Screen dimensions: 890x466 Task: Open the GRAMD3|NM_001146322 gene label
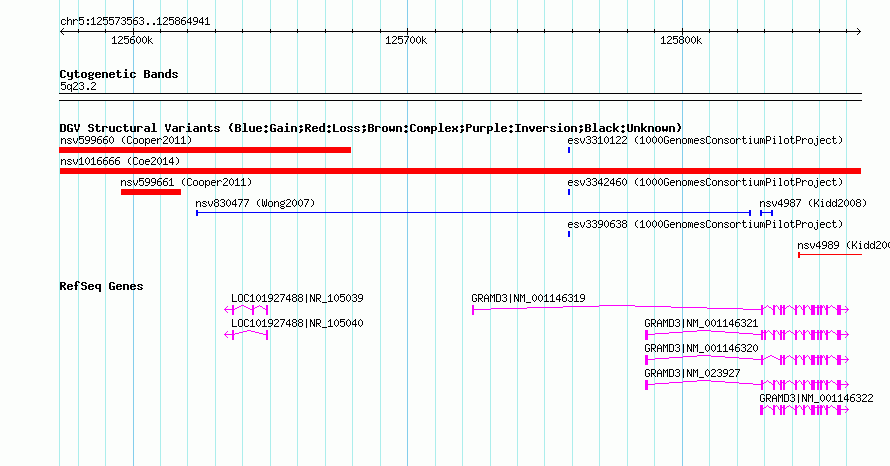(817, 398)
